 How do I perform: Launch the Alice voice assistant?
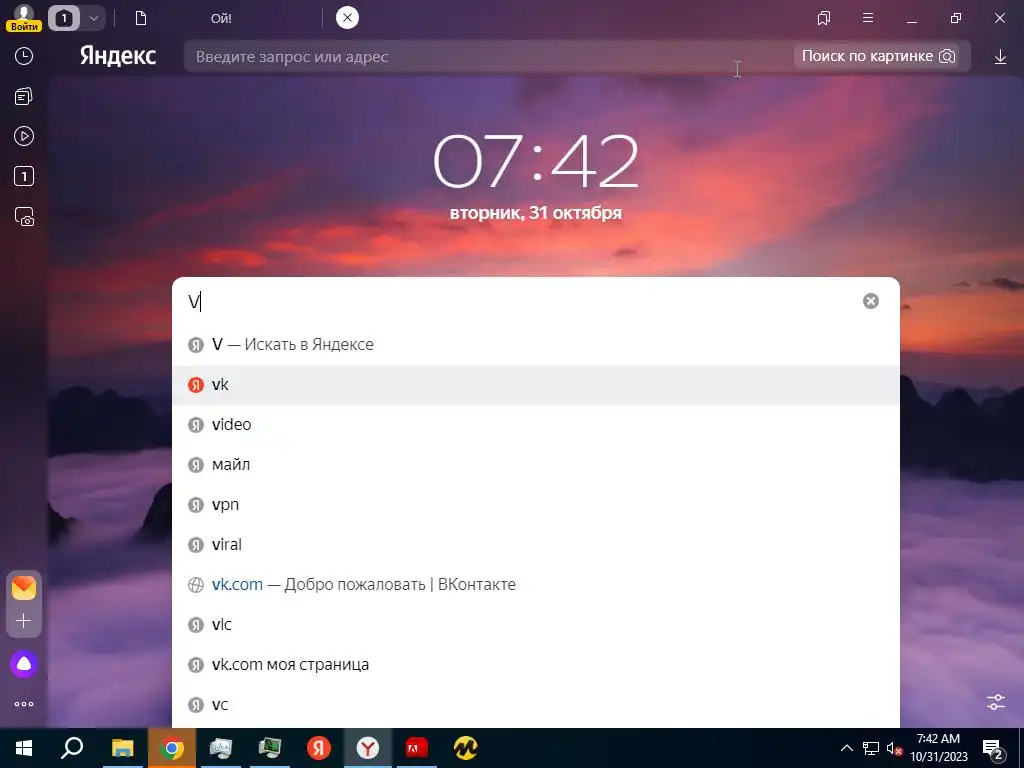point(24,664)
